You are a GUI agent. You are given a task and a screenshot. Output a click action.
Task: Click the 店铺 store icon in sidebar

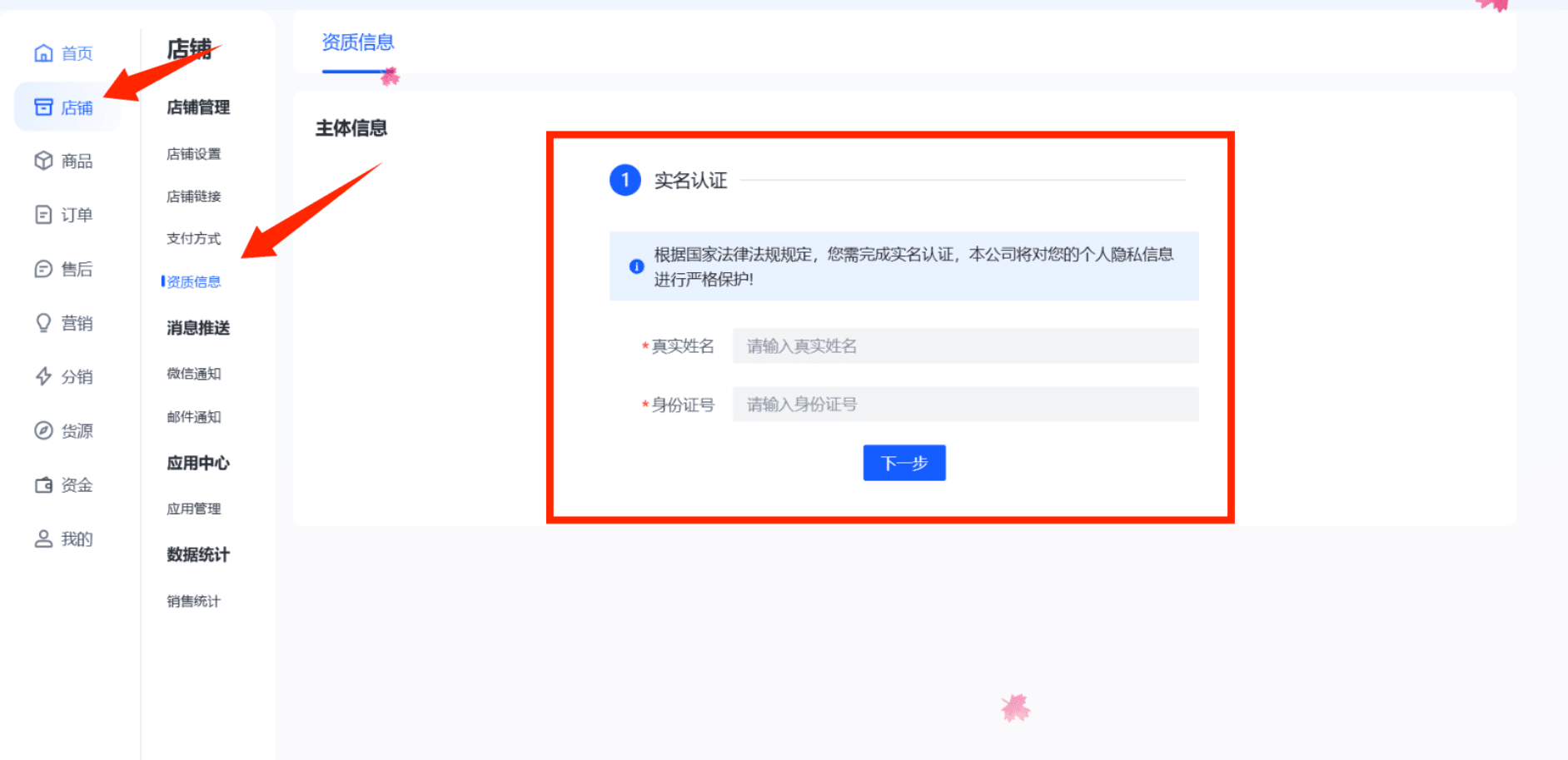[x=43, y=107]
